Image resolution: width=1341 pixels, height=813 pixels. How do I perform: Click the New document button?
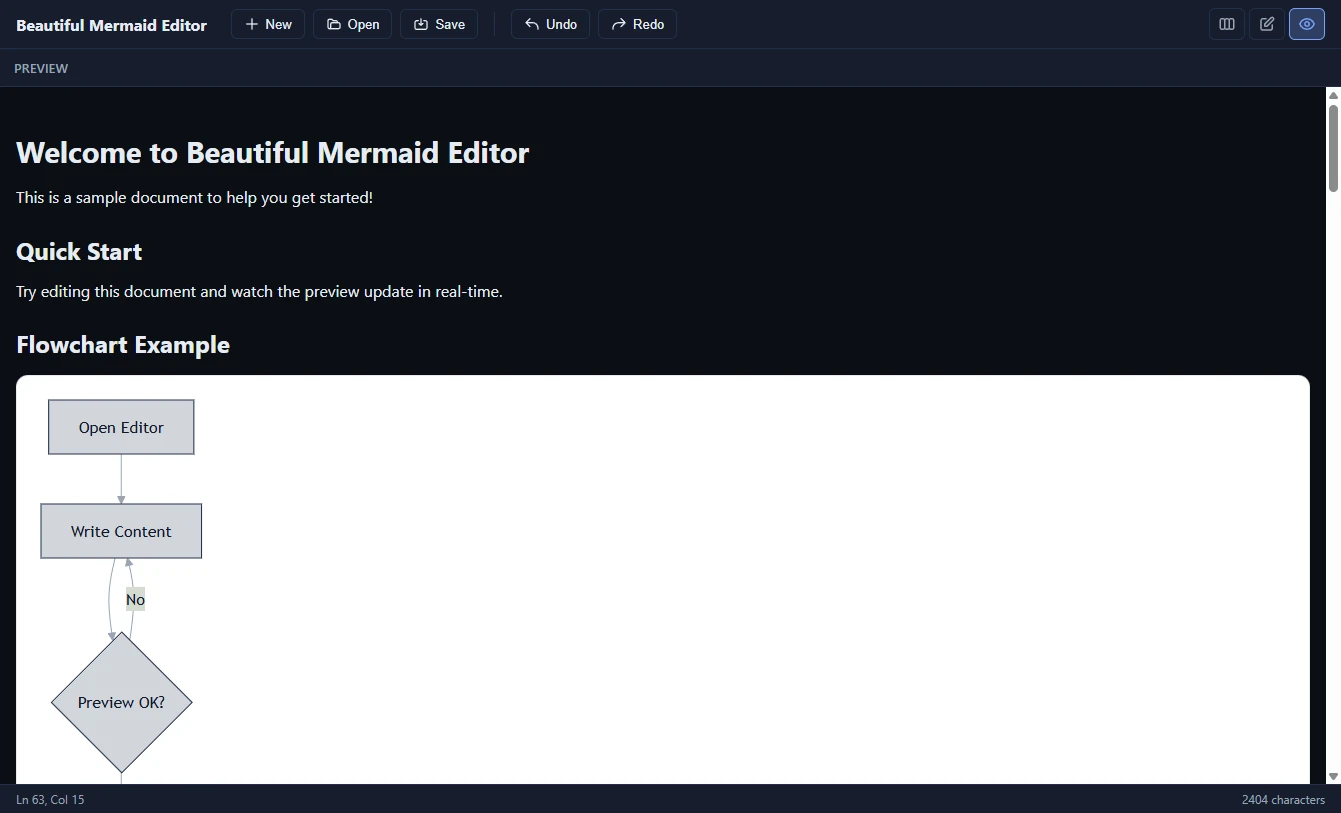click(268, 24)
